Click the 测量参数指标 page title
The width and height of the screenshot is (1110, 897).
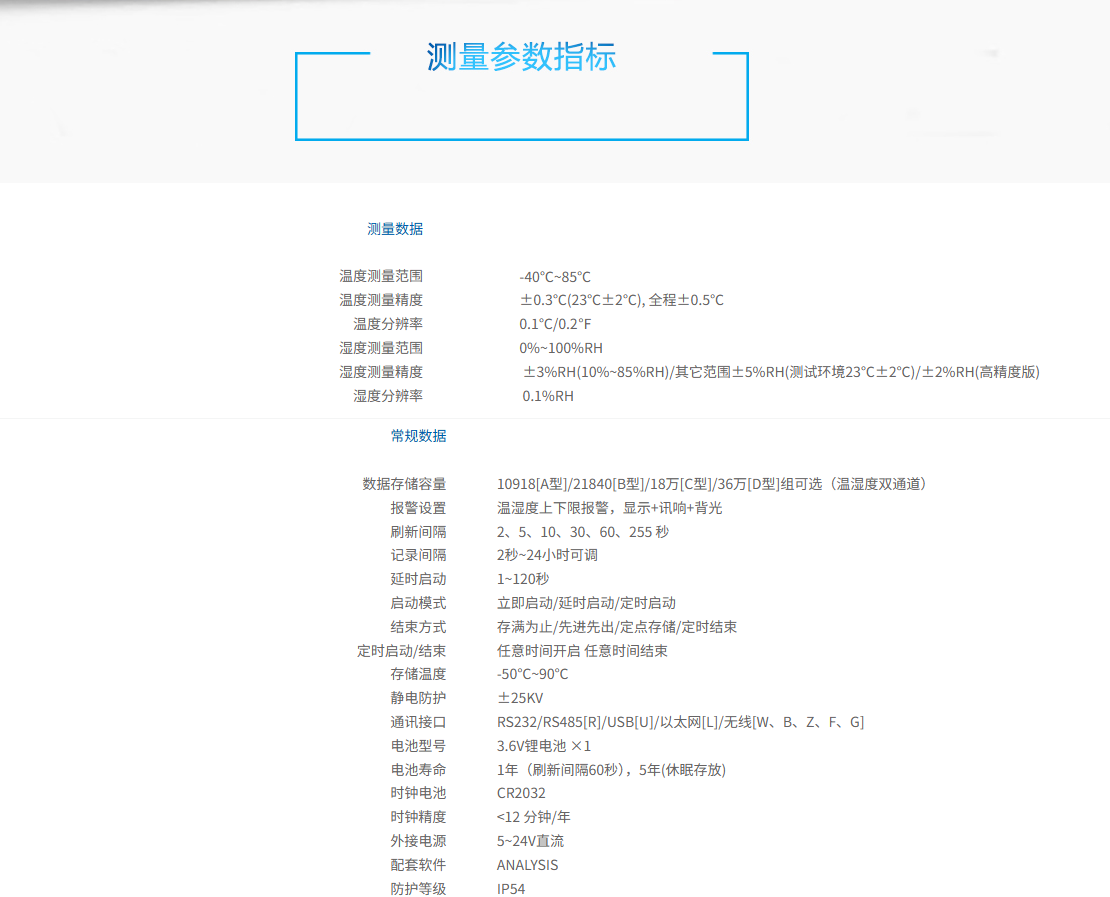[x=521, y=57]
